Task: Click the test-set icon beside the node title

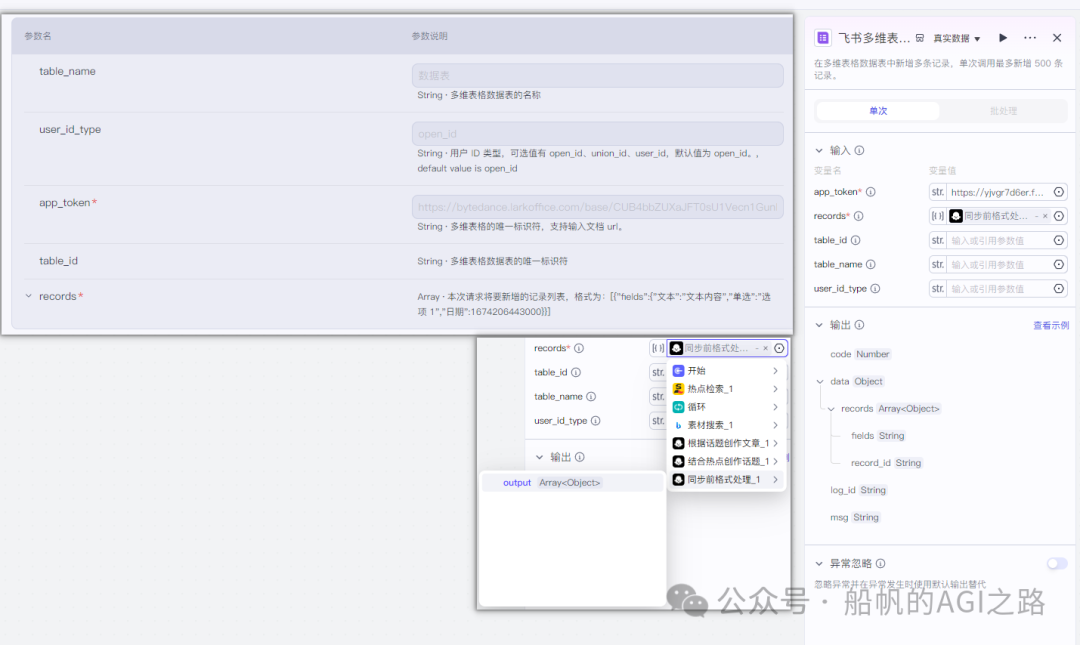Action: click(920, 39)
